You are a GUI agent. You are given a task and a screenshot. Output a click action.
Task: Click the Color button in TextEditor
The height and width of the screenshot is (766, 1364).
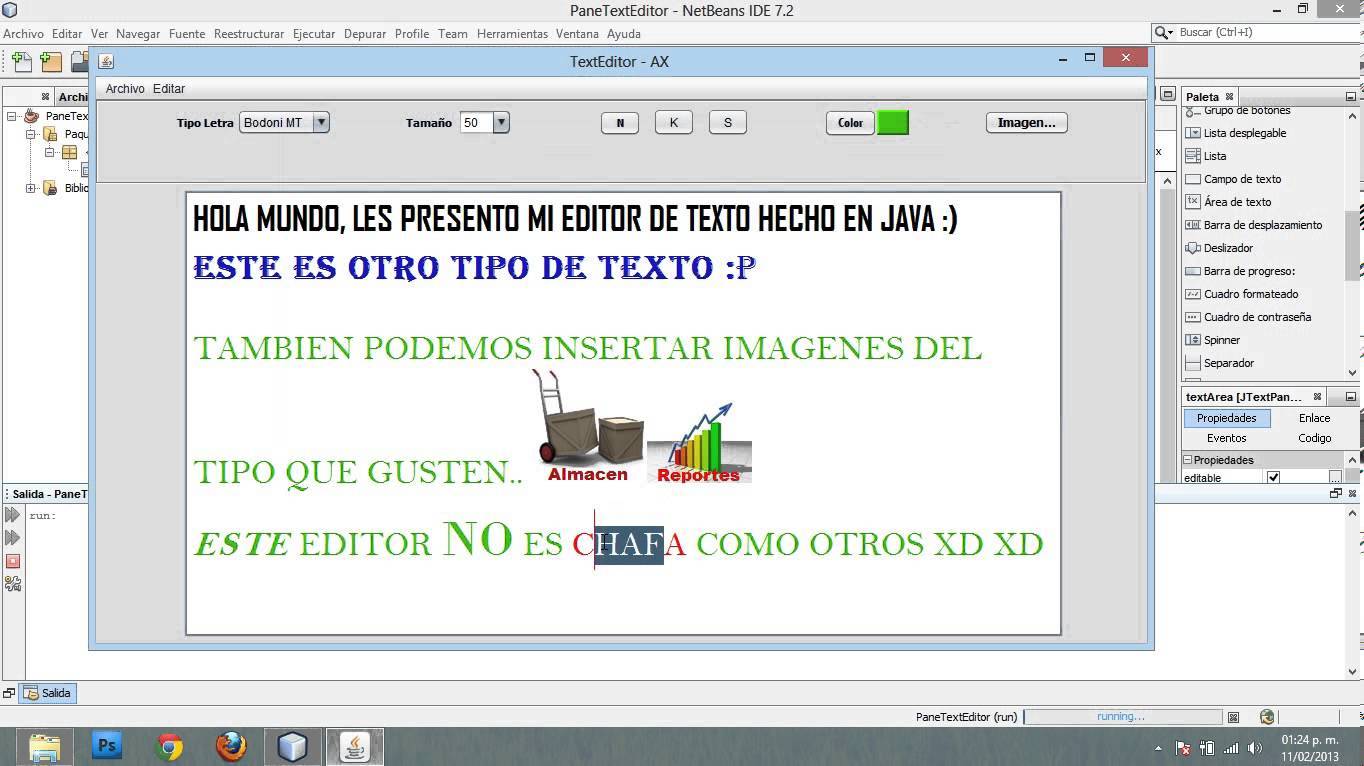pyautogui.click(x=850, y=123)
